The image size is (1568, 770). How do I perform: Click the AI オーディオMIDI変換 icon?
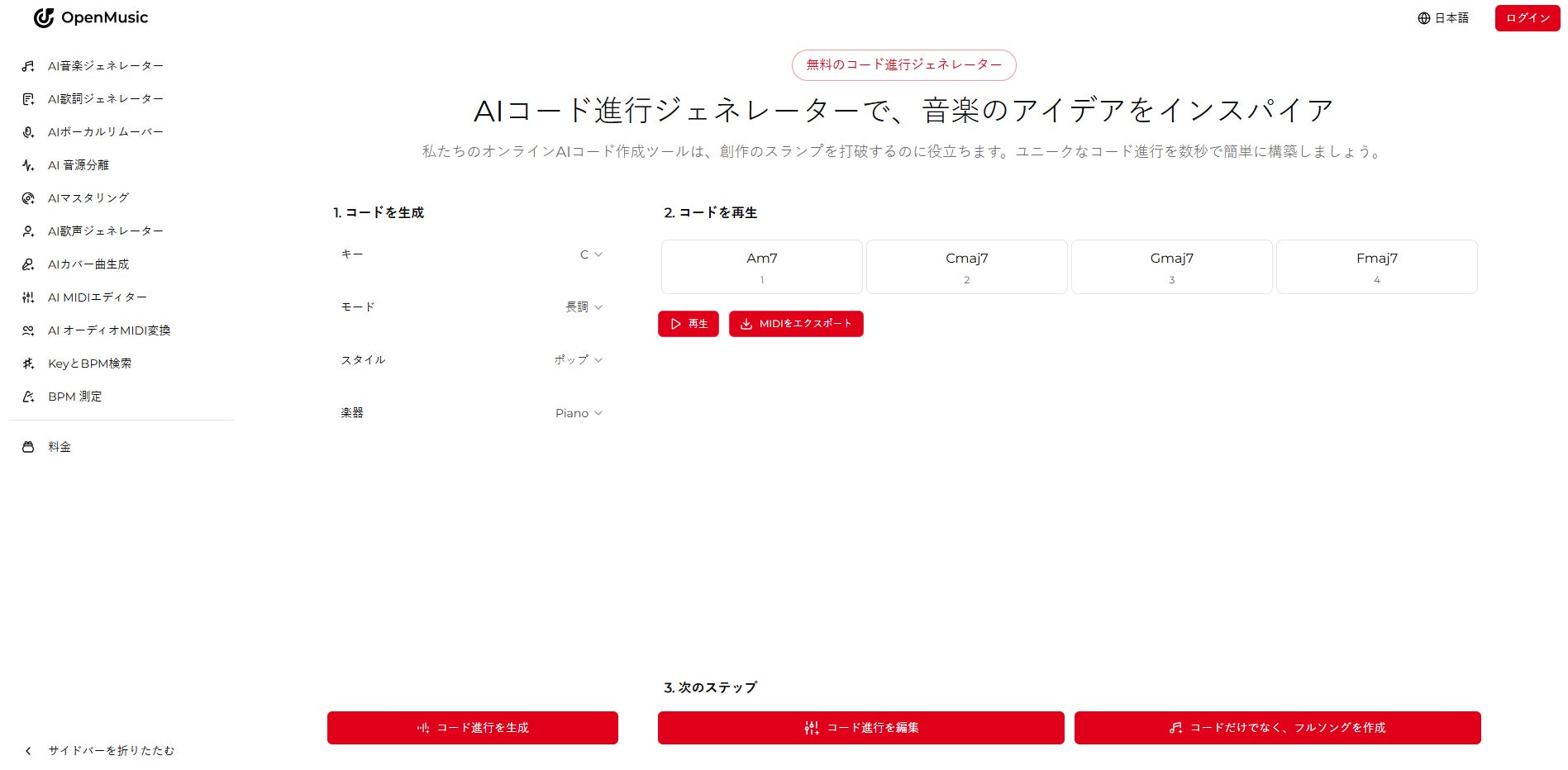28,330
